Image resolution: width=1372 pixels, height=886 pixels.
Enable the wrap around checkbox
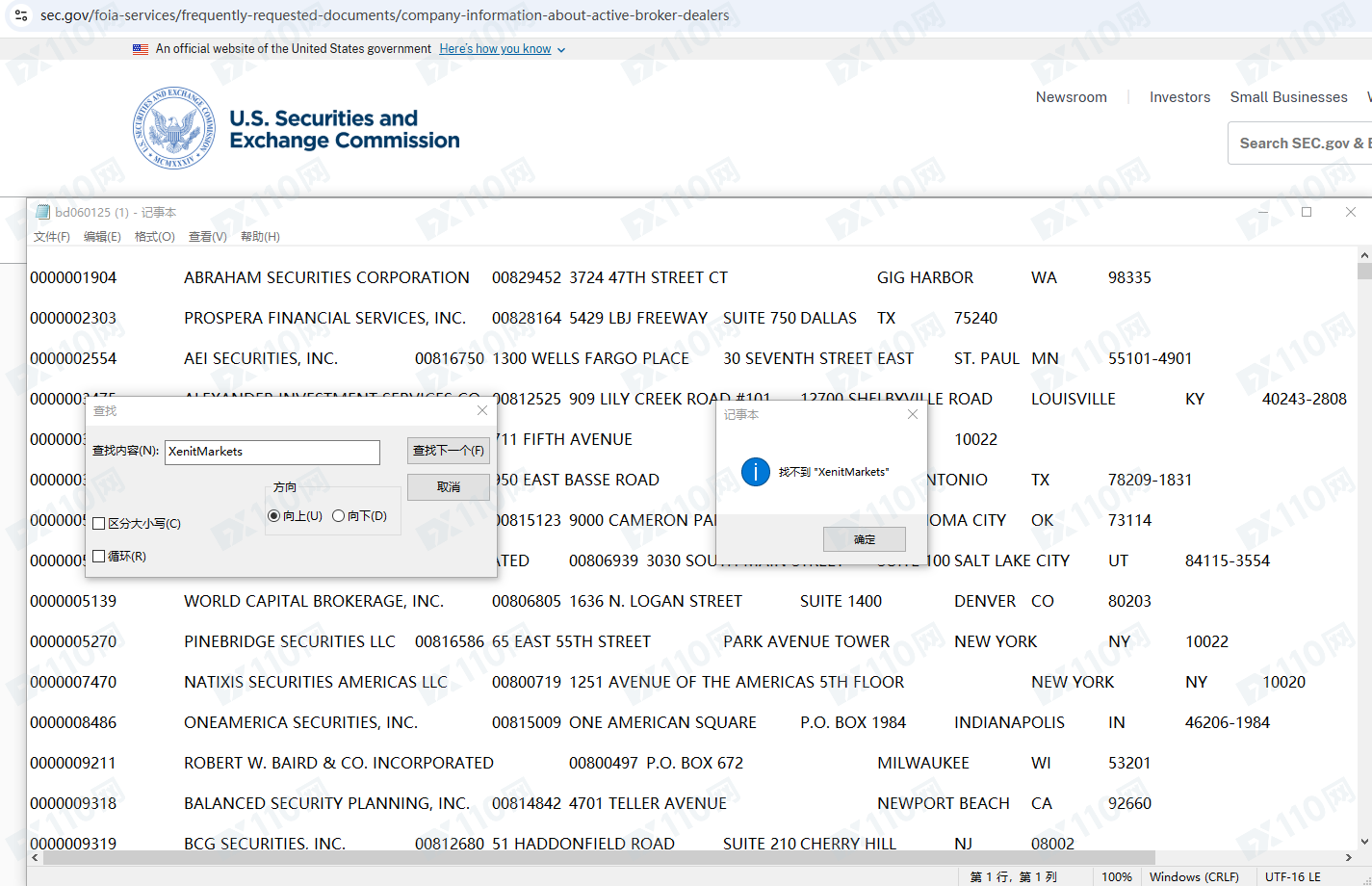click(98, 557)
